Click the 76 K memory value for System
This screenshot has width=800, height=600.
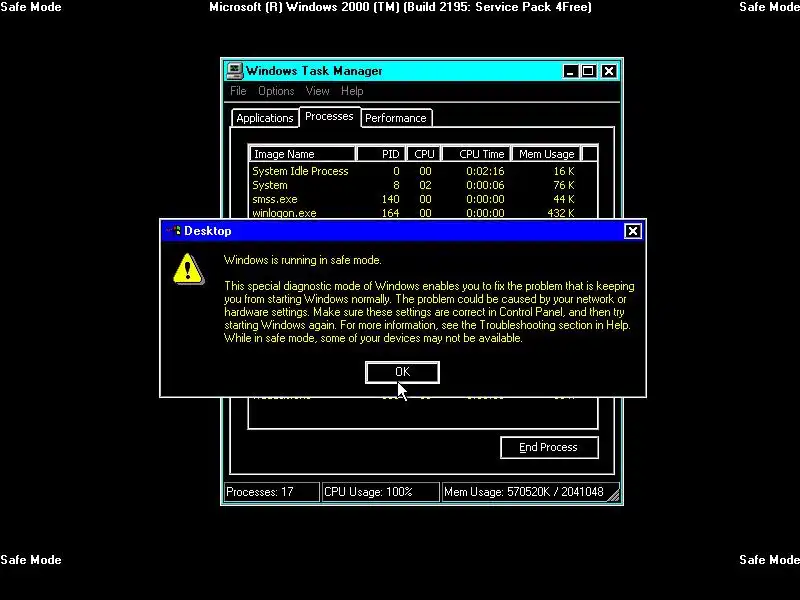coord(564,185)
